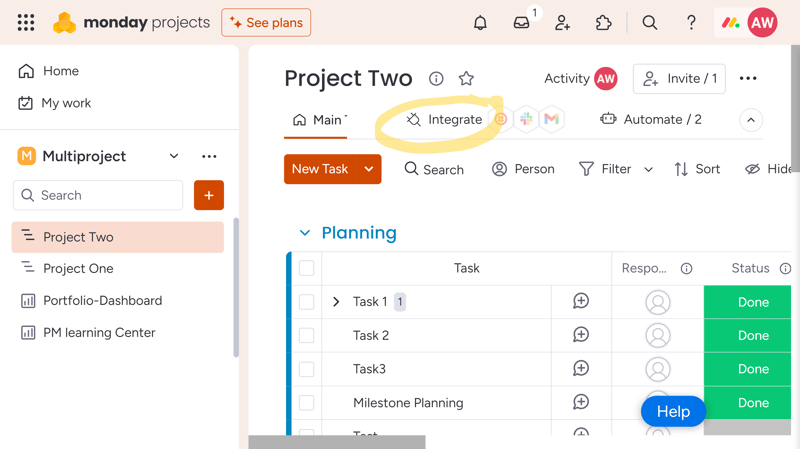Open the Multiproject workspace dropdown
800x449 pixels.
173,156
